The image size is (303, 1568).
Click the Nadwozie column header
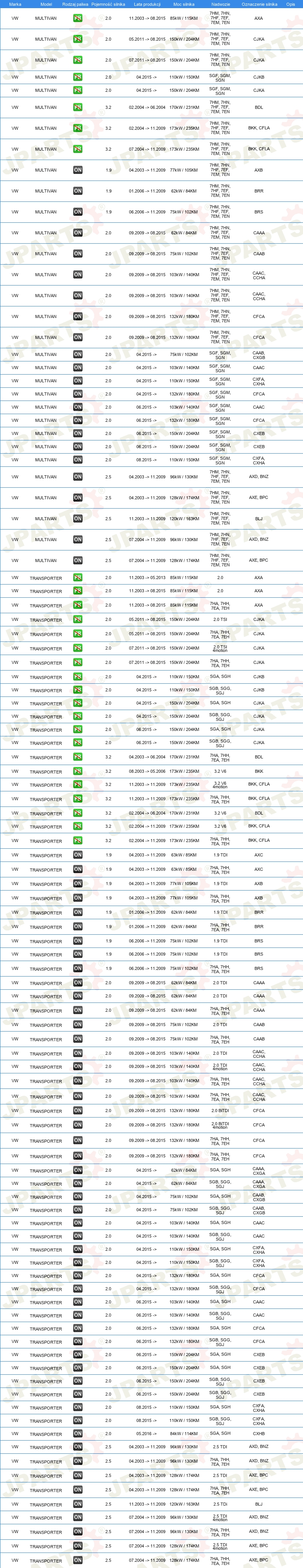pyautogui.click(x=220, y=4)
